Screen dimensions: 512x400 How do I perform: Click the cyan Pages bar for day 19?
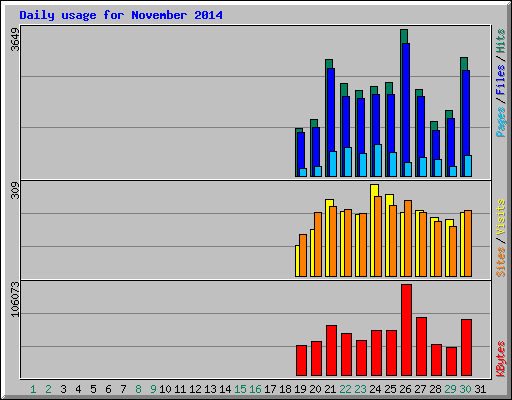click(303, 172)
